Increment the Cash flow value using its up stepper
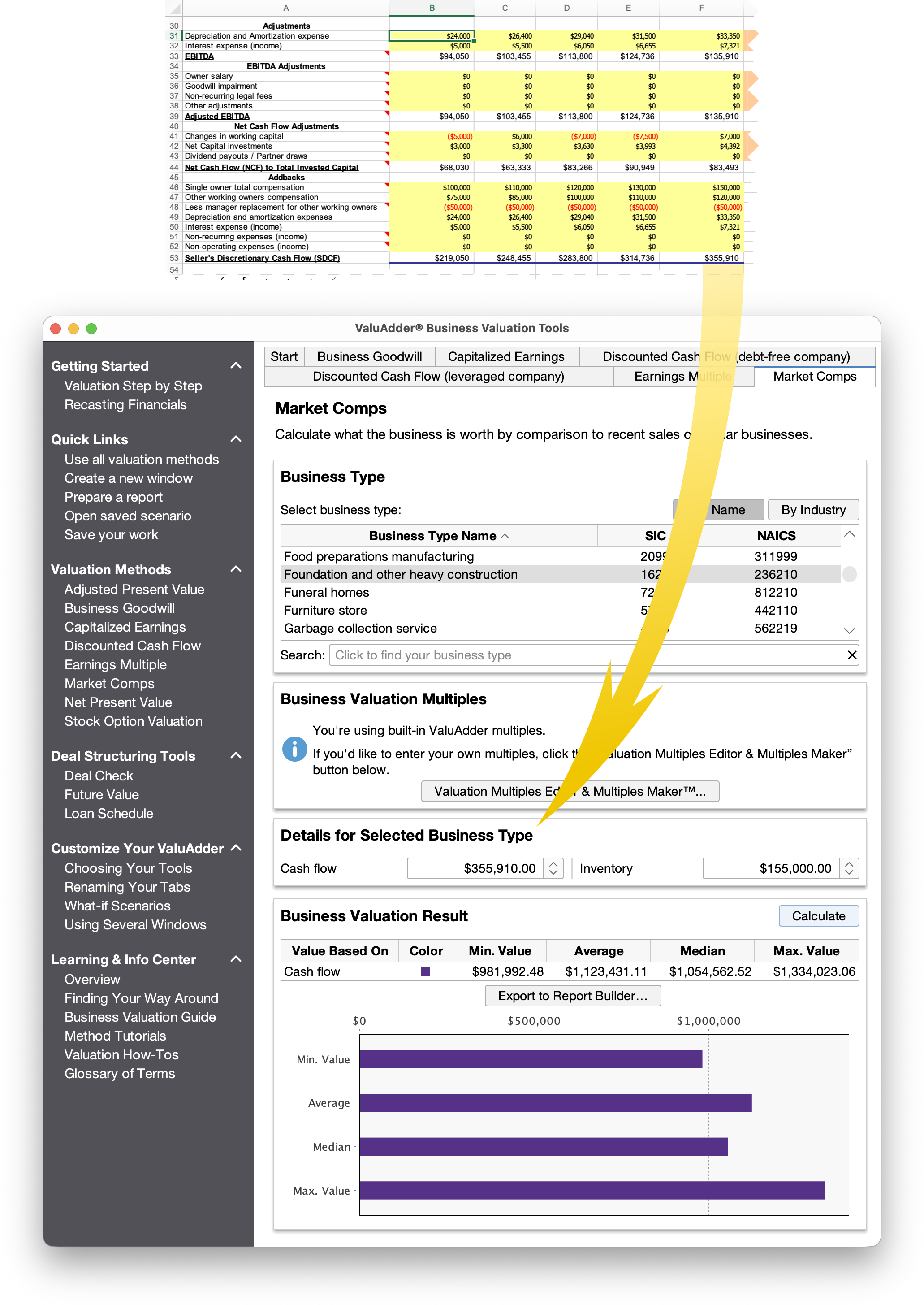Image resolution: width=924 pixels, height=1305 pixels. [x=553, y=864]
